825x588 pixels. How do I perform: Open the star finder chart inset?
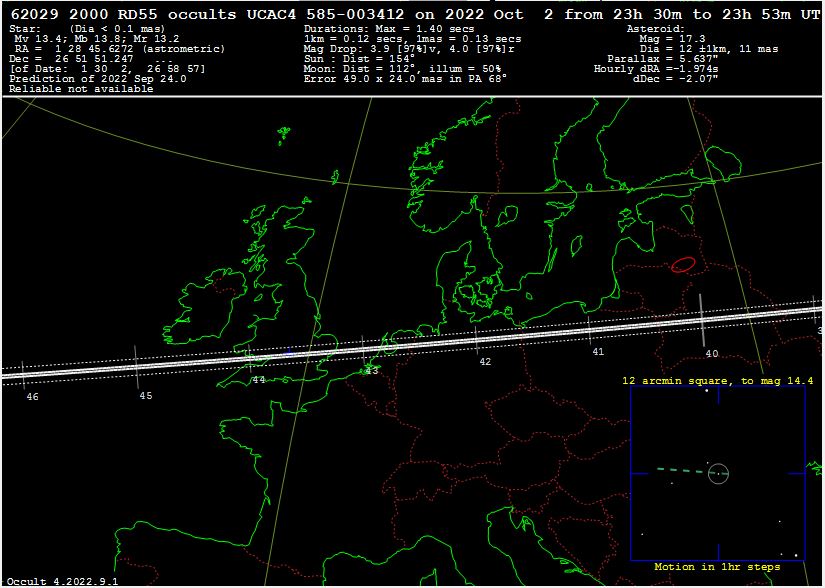coord(717,474)
